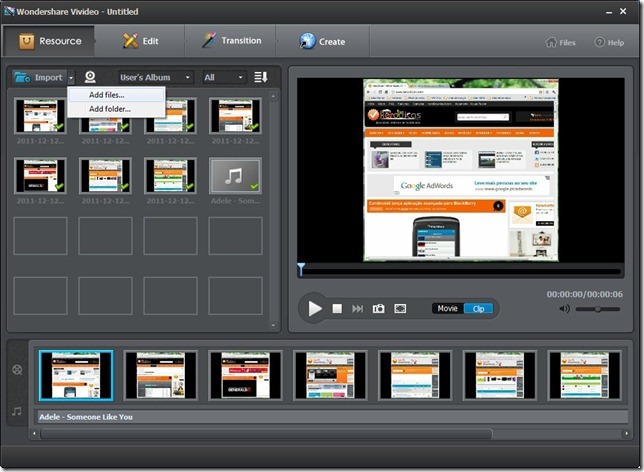
Task: Play the preview video
Action: [x=315, y=309]
